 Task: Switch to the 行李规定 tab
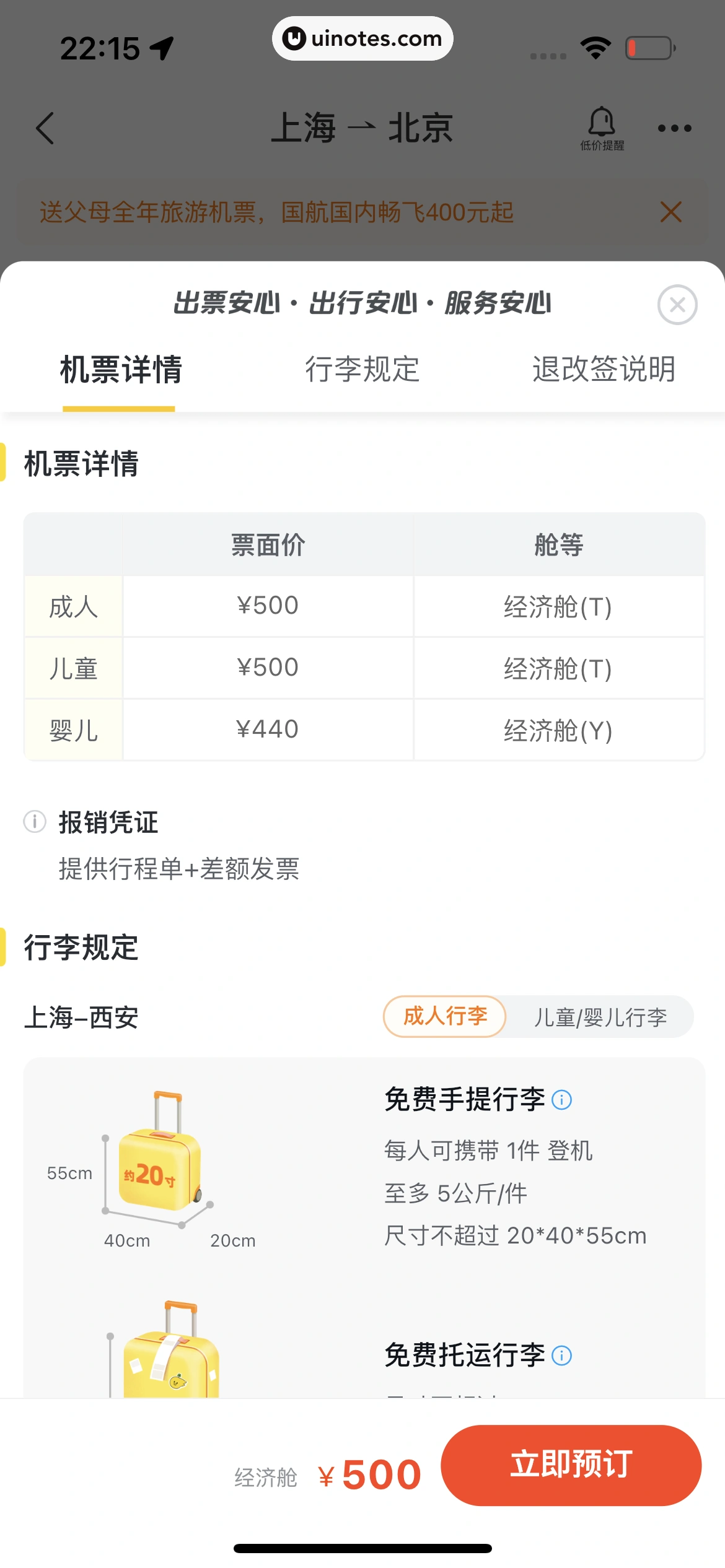point(362,370)
